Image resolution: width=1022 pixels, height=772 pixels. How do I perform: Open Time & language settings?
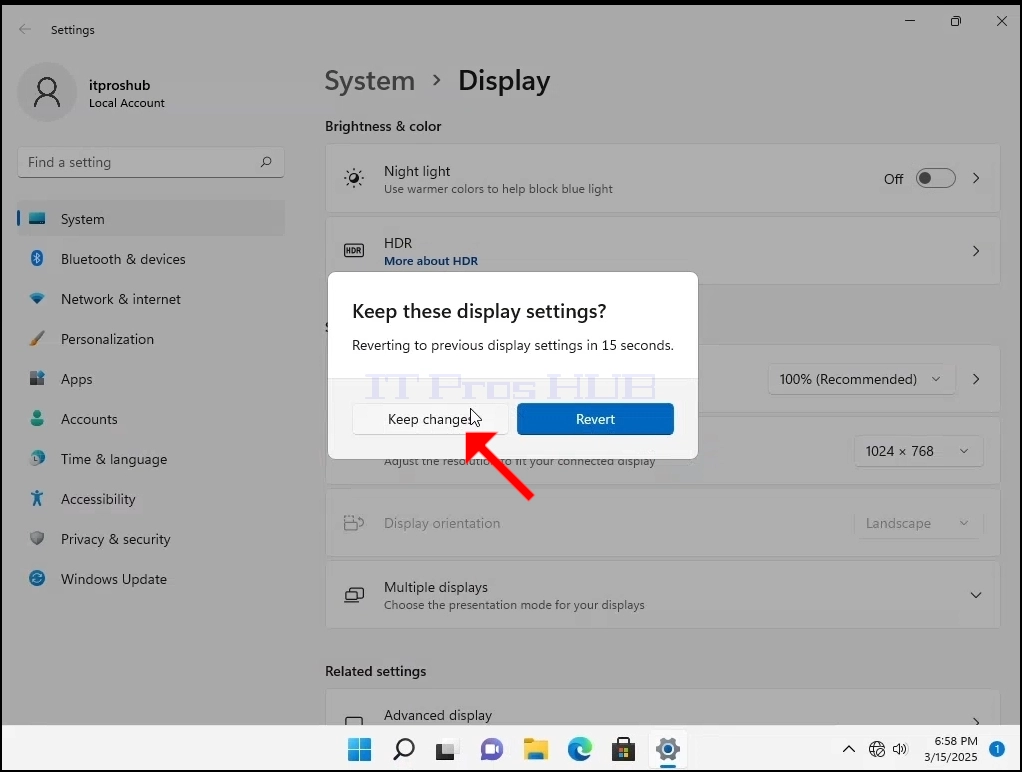tap(151, 459)
